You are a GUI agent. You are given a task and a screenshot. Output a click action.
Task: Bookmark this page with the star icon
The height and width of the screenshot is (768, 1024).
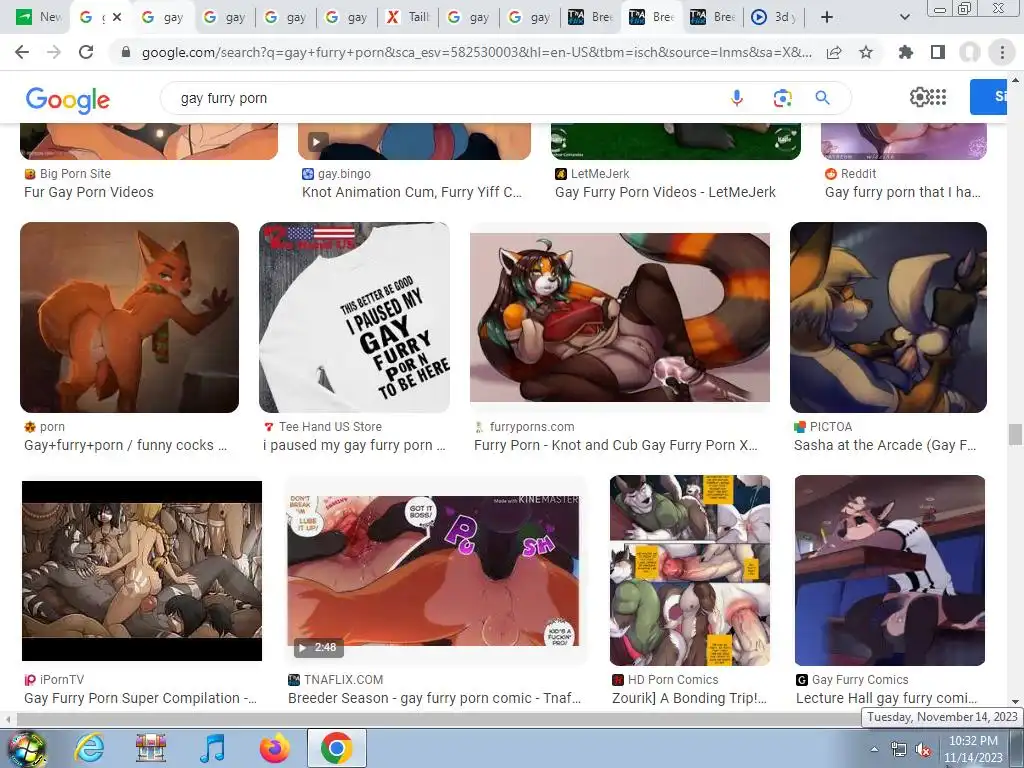click(x=866, y=52)
